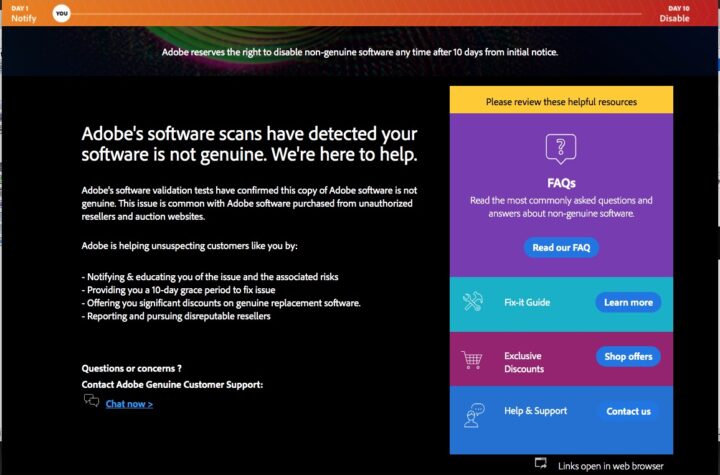Click the FAQs heading

pyautogui.click(x=561, y=183)
